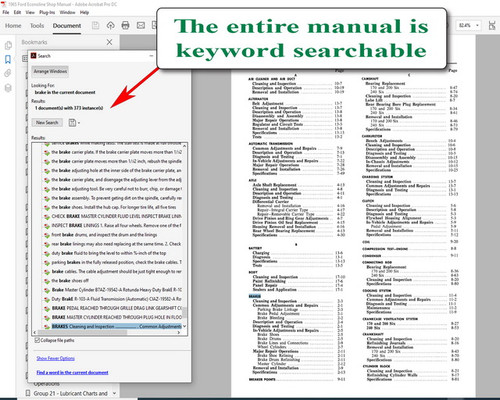Click the Save file toolbar icon

tap(95, 25)
